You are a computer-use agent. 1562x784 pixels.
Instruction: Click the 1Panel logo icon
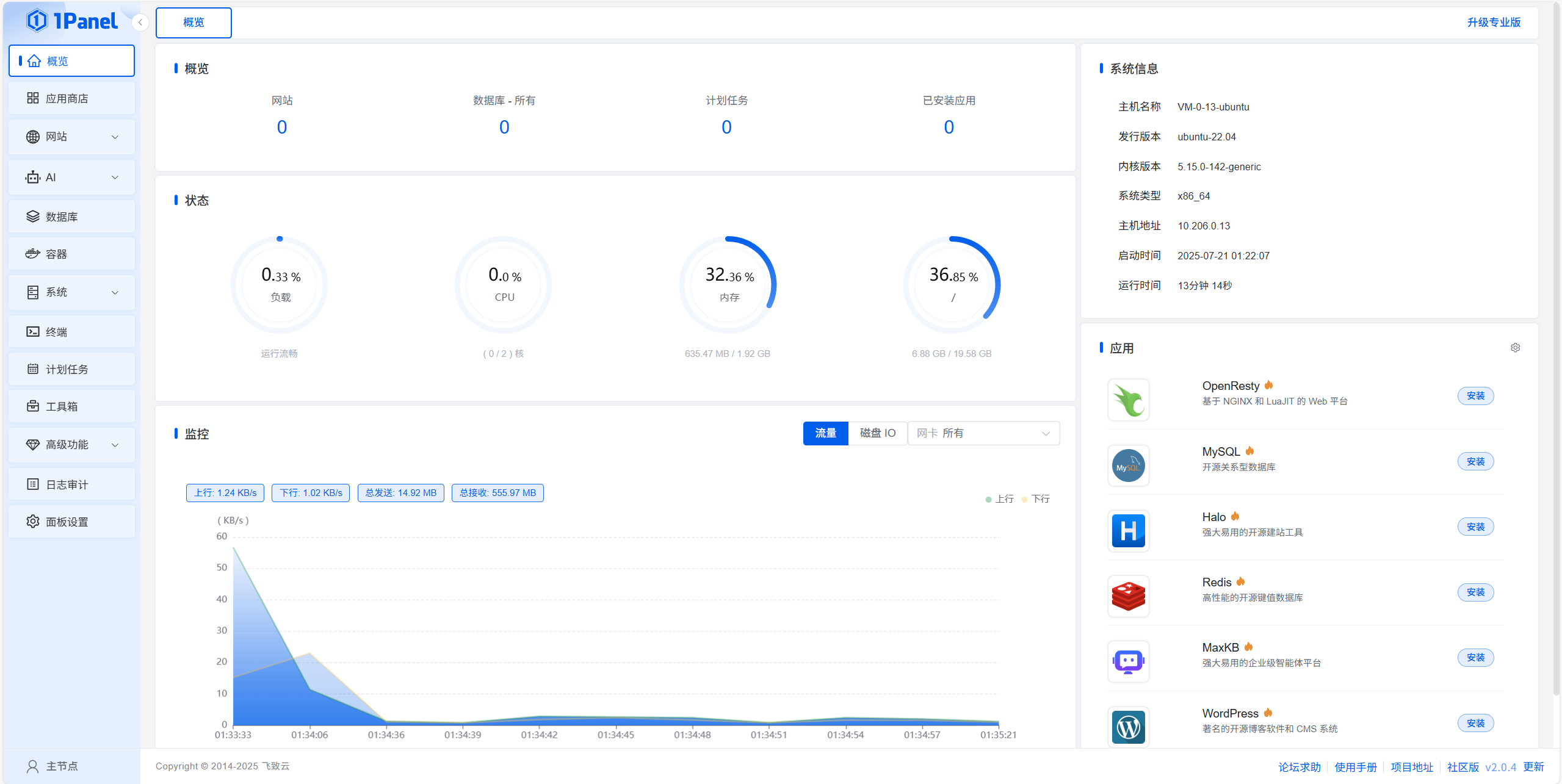(37, 21)
